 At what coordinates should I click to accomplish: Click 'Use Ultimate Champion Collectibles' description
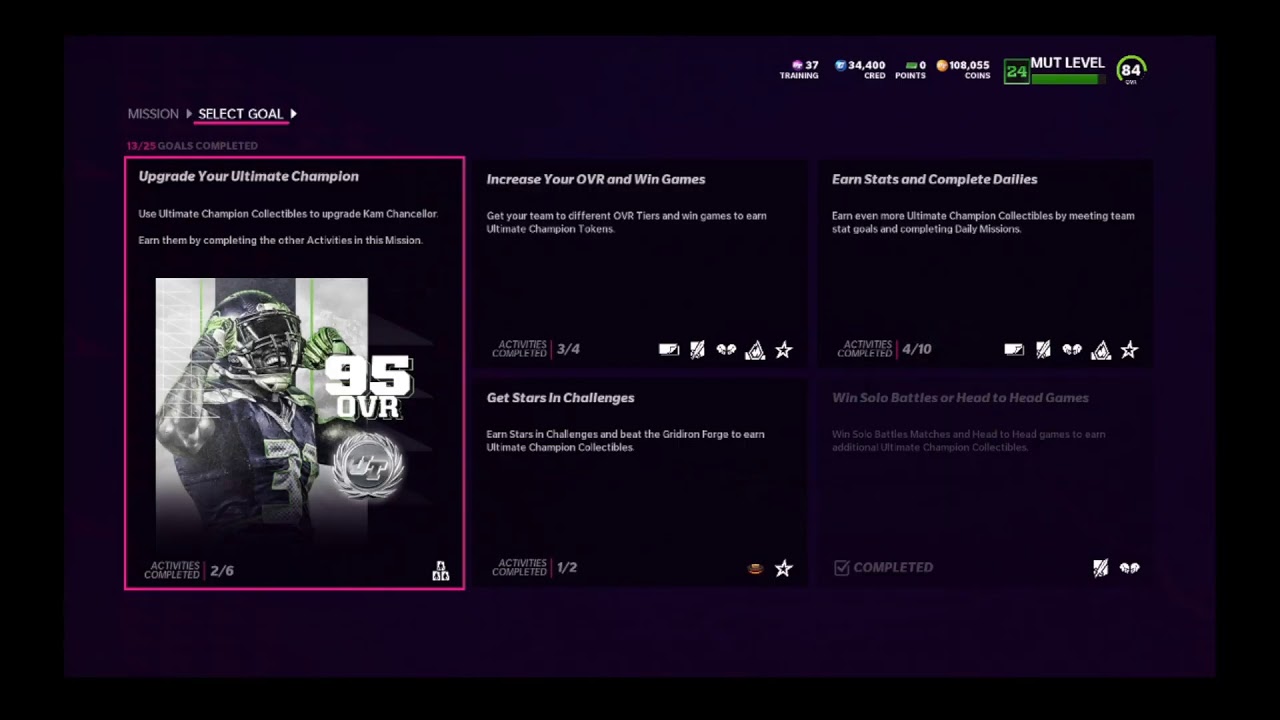click(288, 214)
